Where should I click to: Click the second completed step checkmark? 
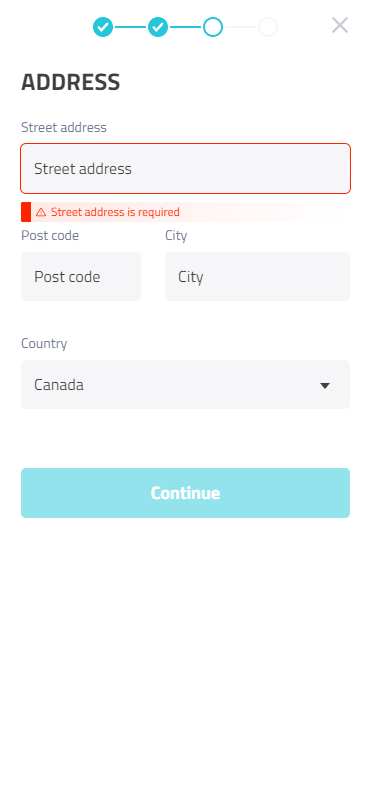158,27
